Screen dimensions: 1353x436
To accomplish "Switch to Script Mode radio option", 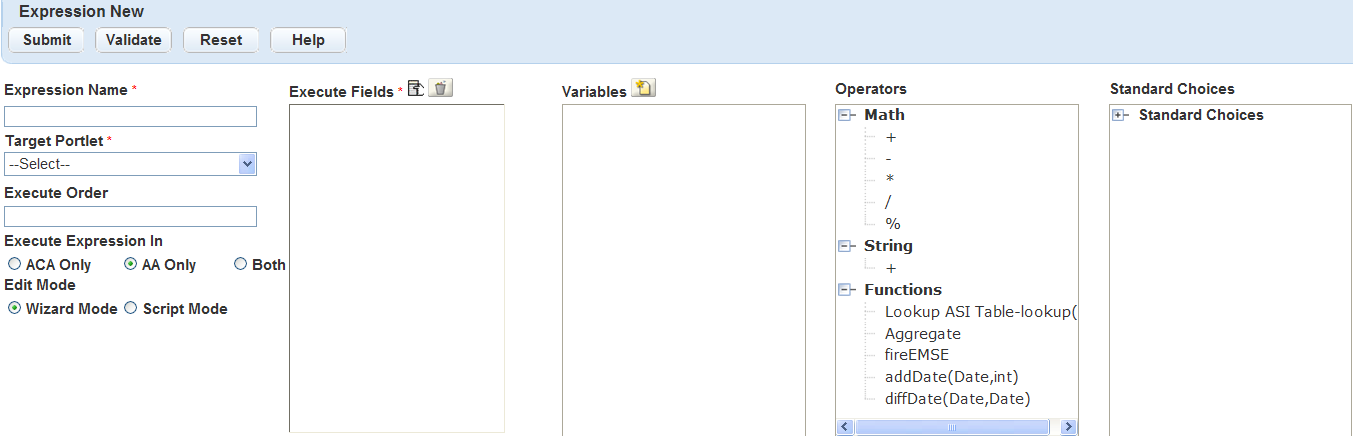I will (x=130, y=309).
